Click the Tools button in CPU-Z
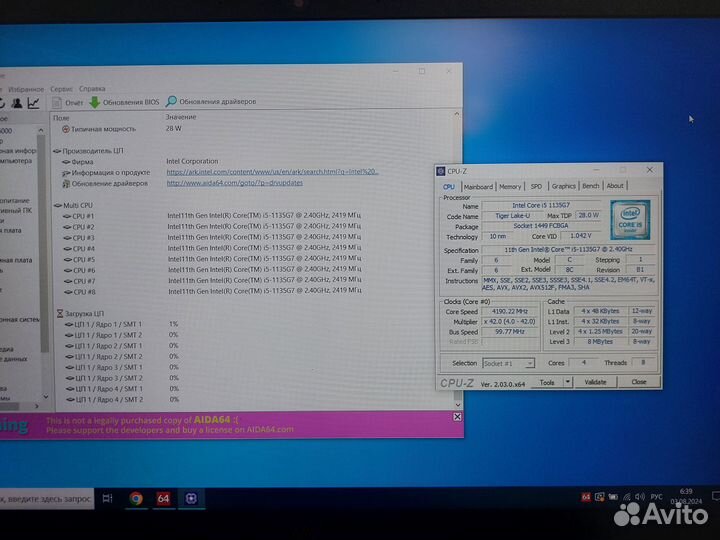Screen dimensions: 720x540 pyautogui.click(x=547, y=382)
